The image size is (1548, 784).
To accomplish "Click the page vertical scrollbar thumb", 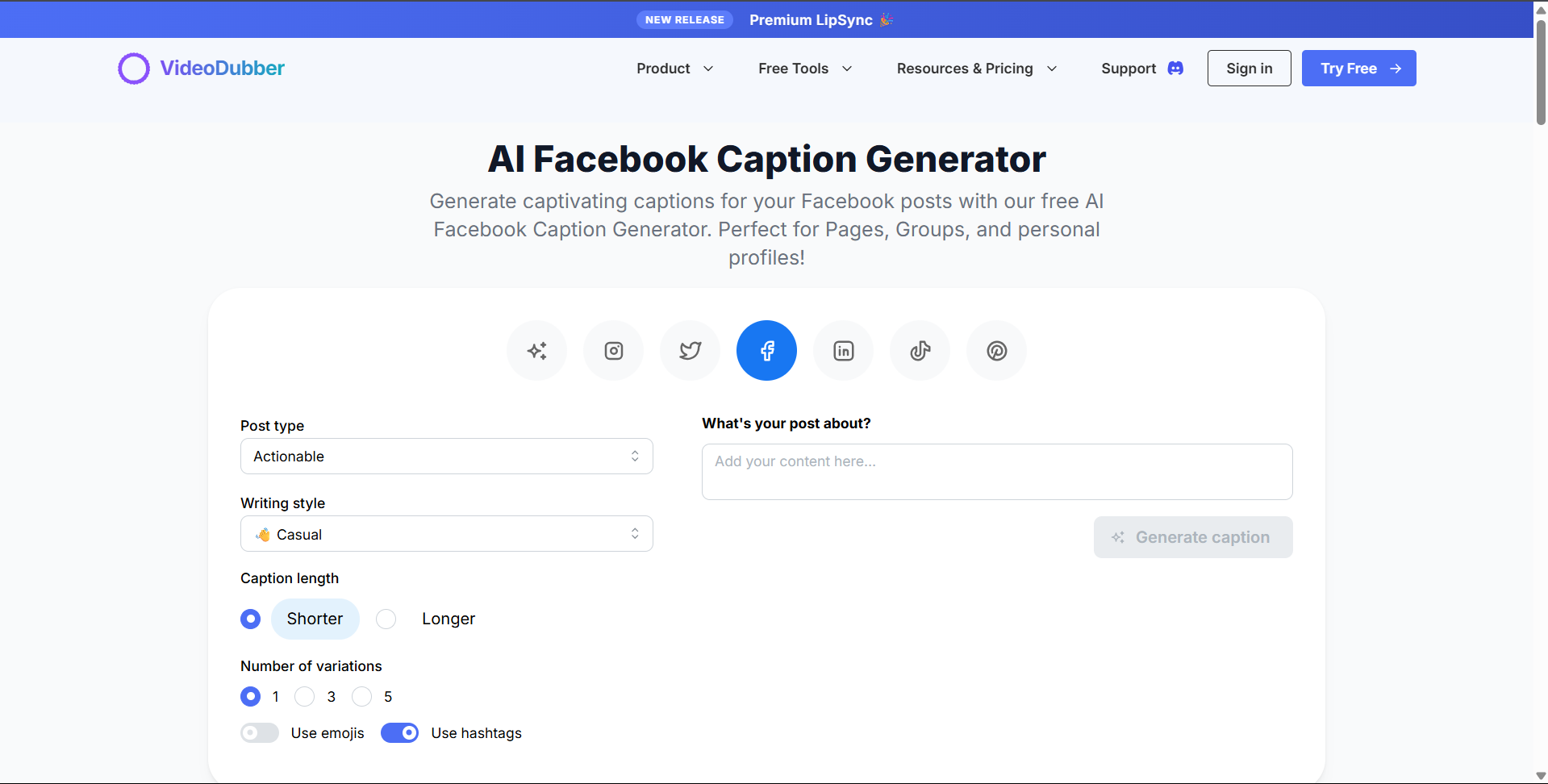I will (1541, 71).
